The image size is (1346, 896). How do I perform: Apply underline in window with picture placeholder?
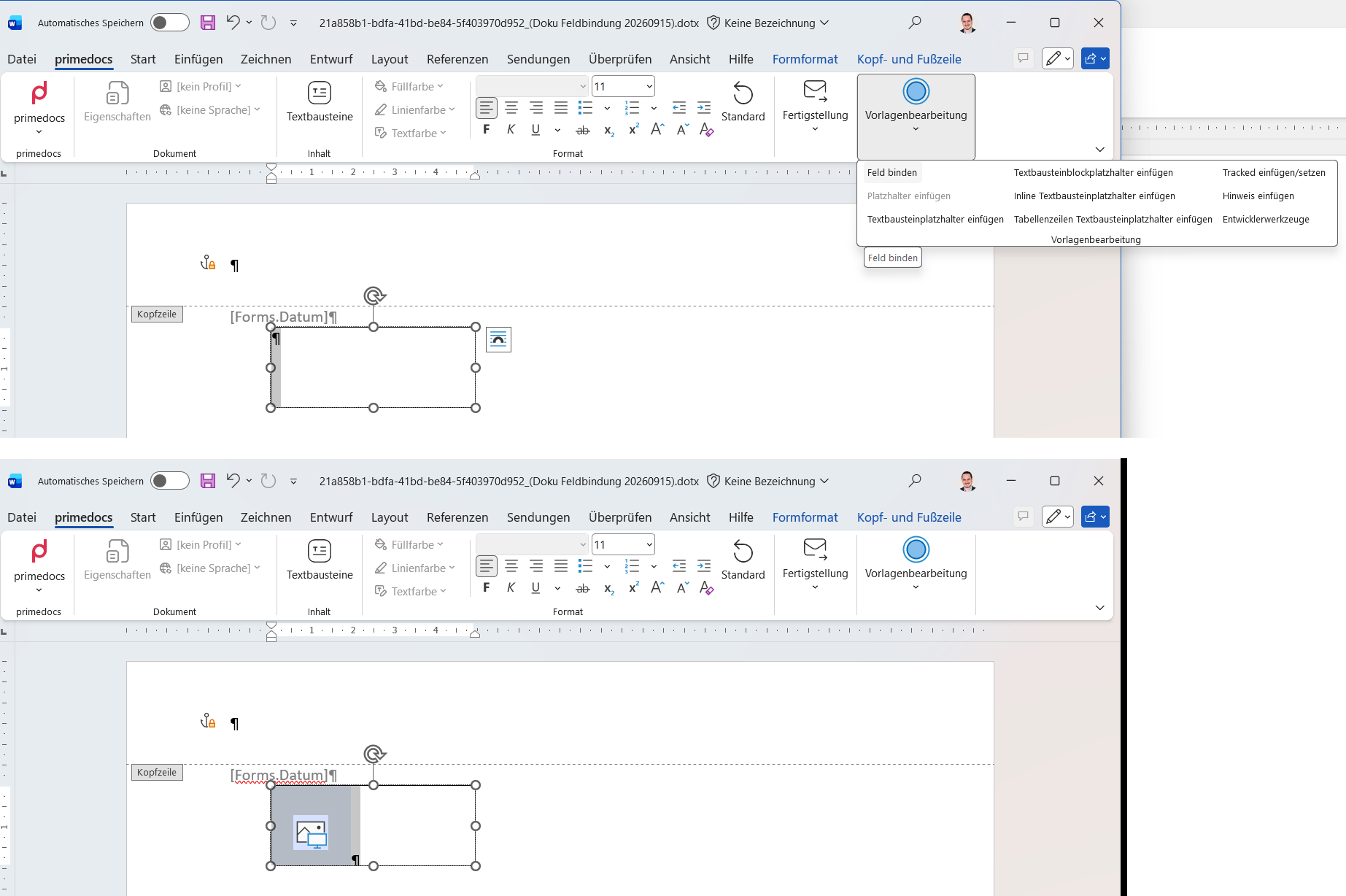pos(535,588)
